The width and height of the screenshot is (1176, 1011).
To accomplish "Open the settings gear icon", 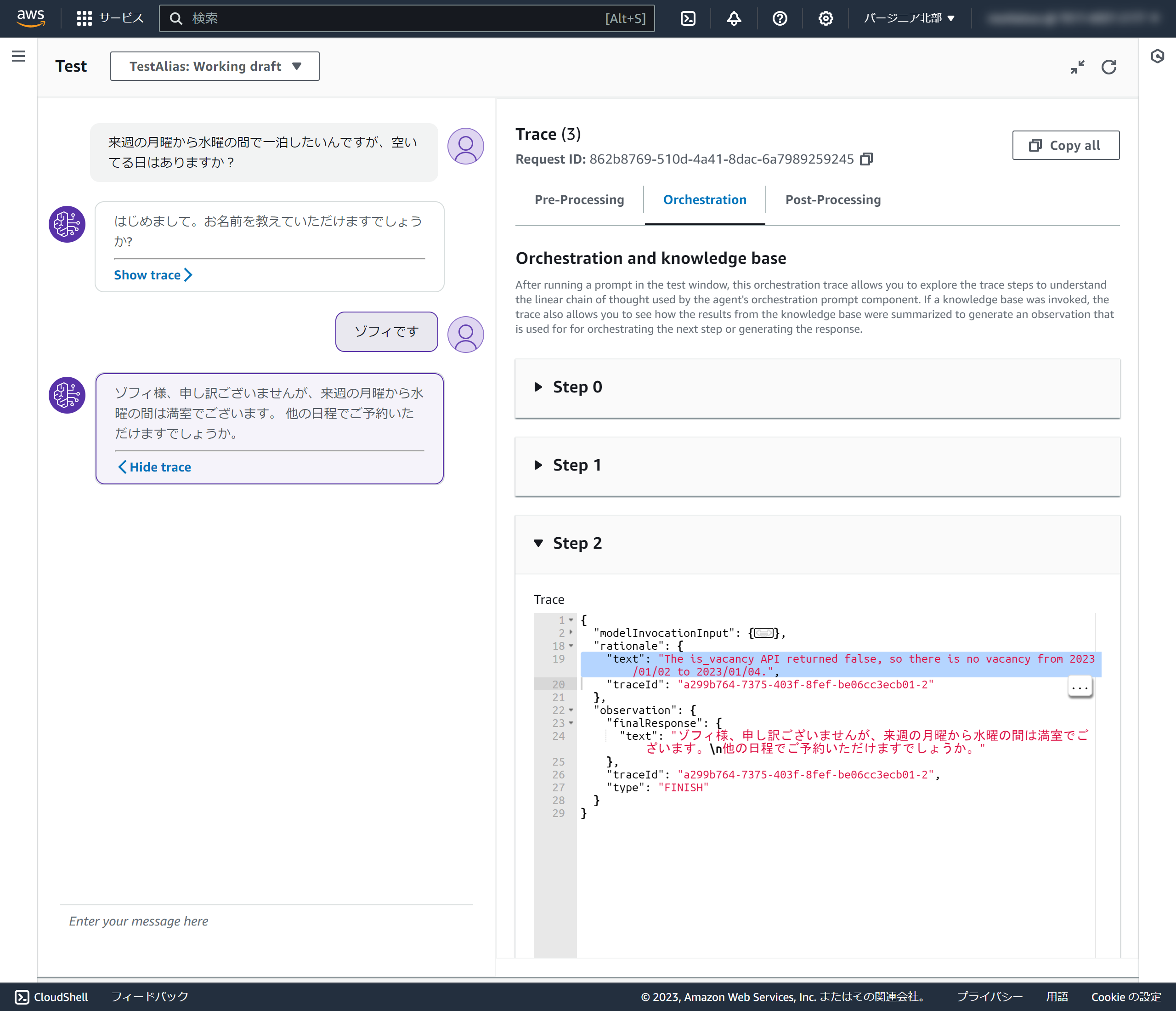I will 825,19.
